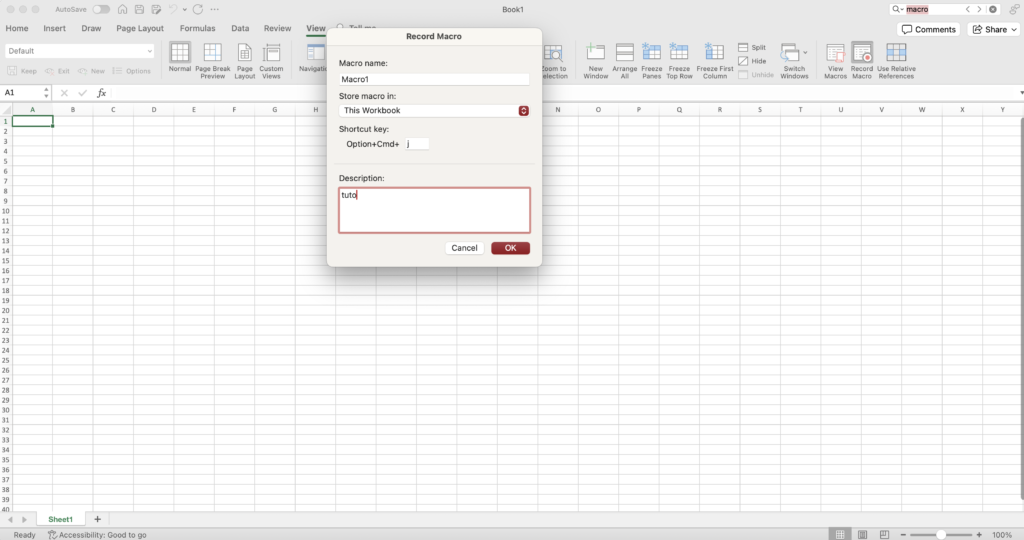Clear the macro search field
This screenshot has width=1024, height=540.
pyautogui.click(x=993, y=9)
